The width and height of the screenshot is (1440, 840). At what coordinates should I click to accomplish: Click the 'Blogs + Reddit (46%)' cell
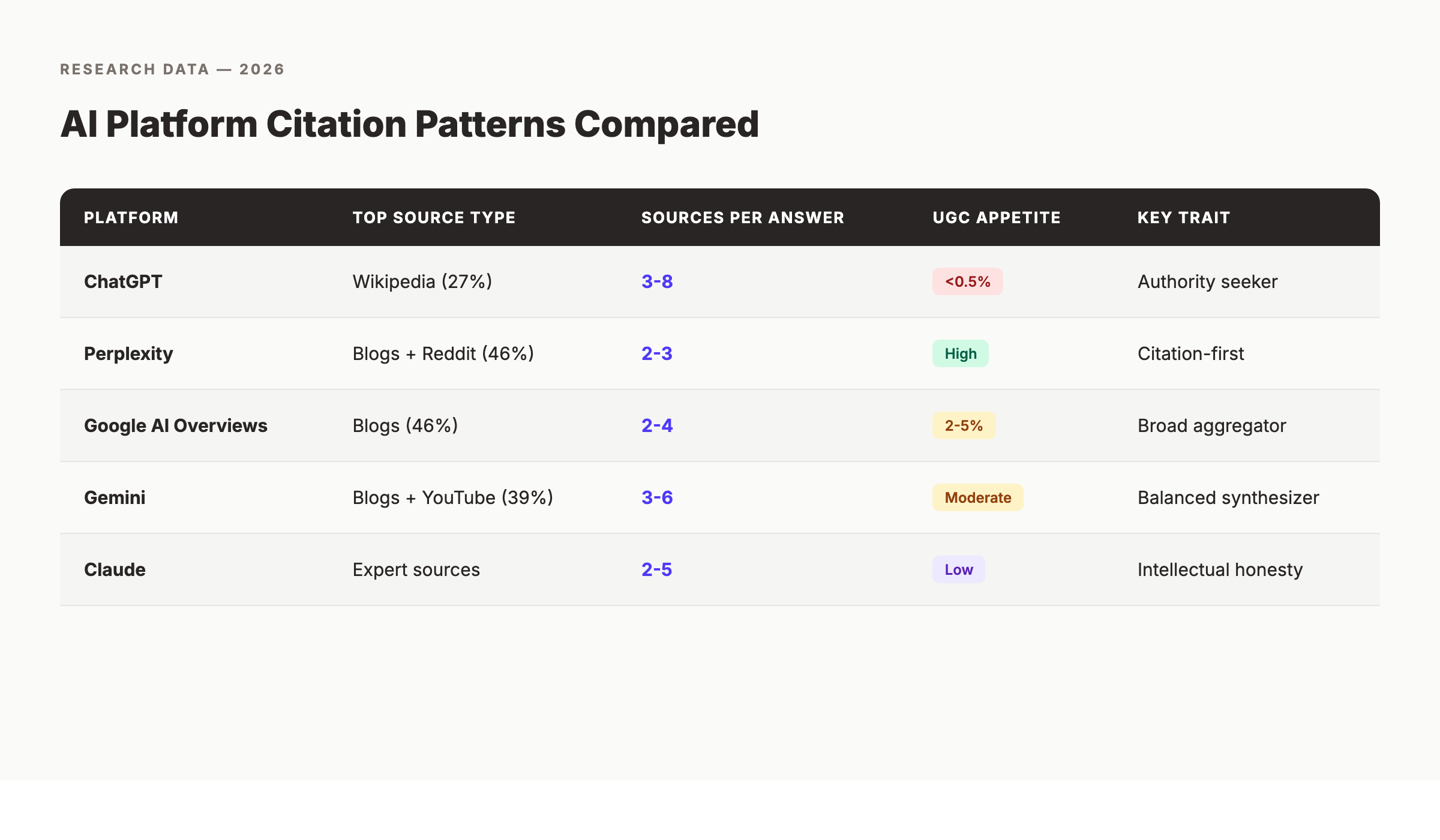443,353
